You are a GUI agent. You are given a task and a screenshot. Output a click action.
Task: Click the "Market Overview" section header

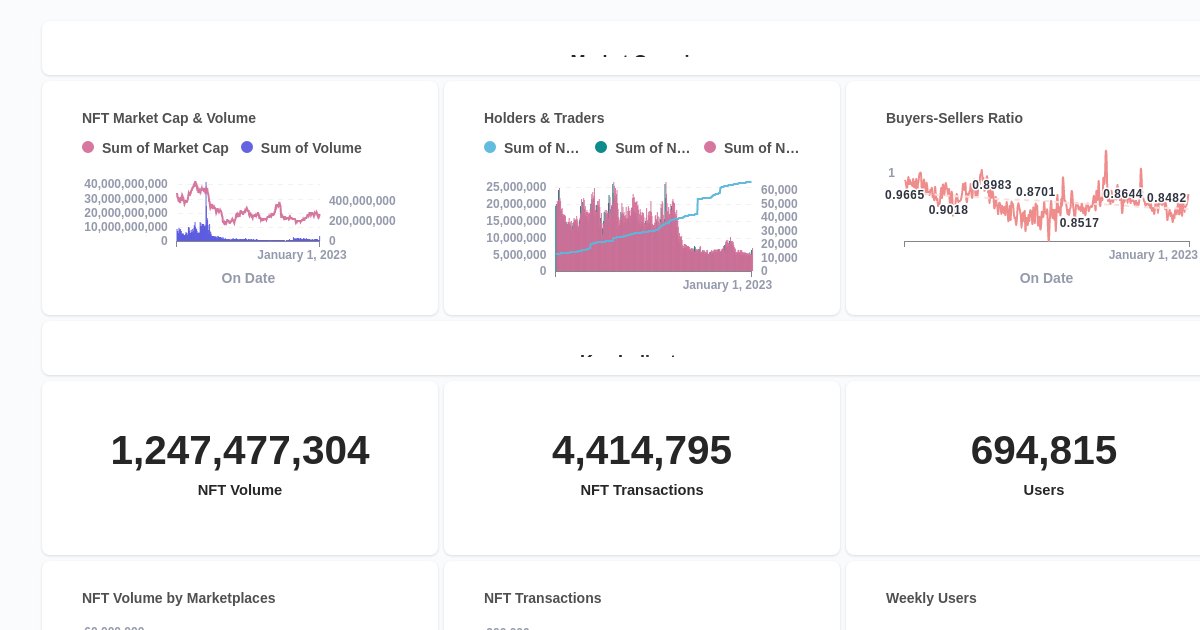point(630,60)
